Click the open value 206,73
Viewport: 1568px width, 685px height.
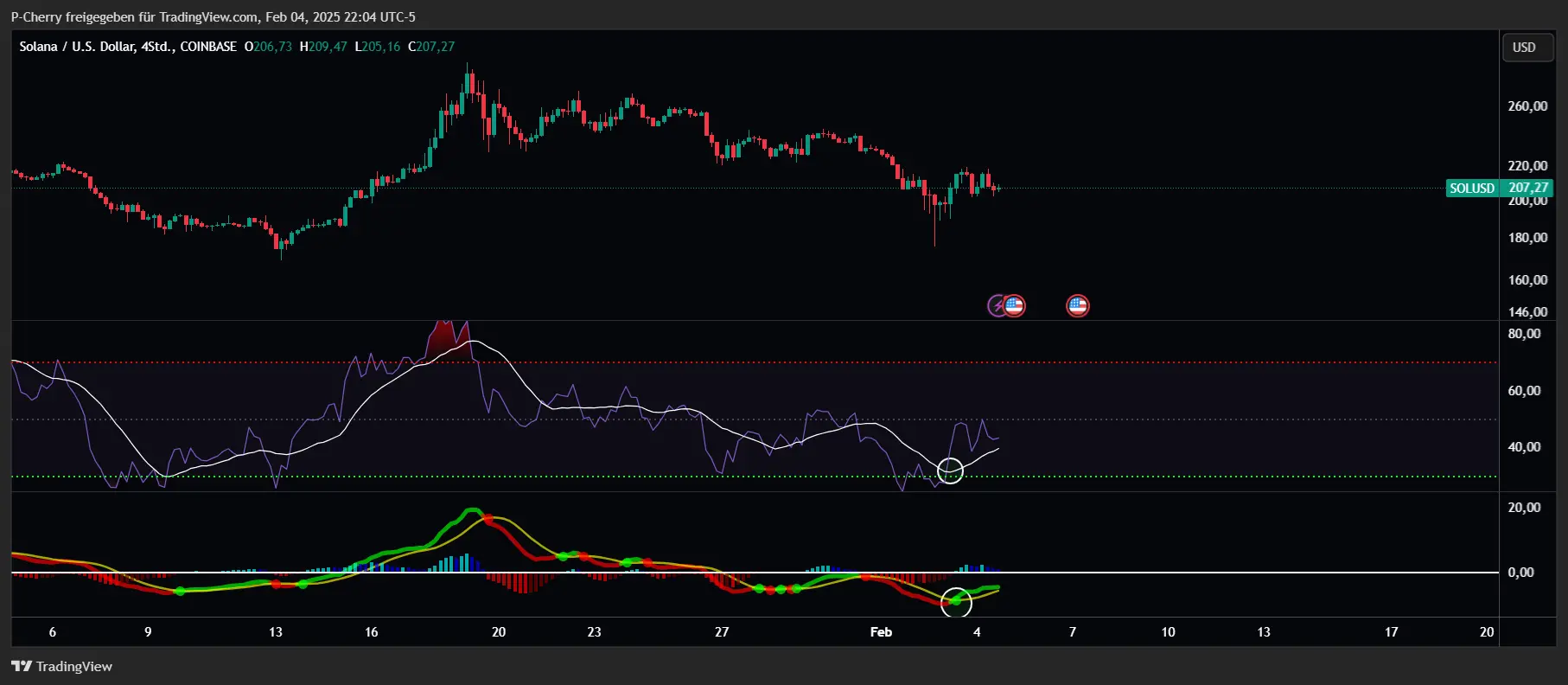pyautogui.click(x=272, y=47)
